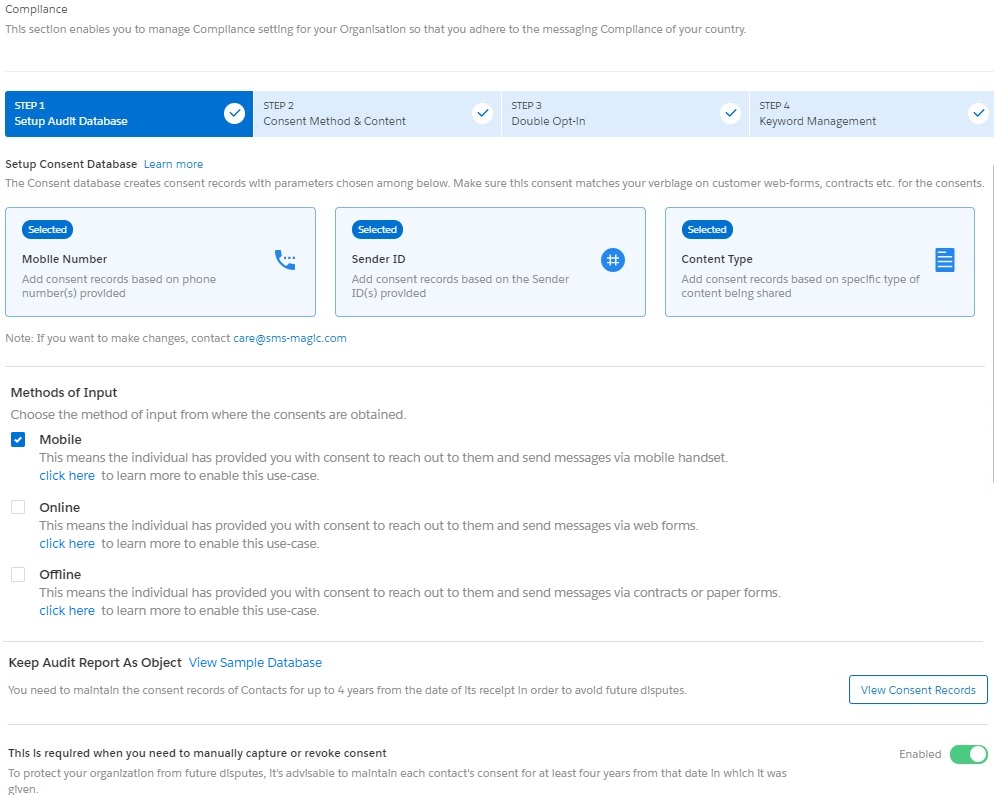The image size is (994, 805).
Task: Open the View Sample Database link
Action: click(254, 662)
